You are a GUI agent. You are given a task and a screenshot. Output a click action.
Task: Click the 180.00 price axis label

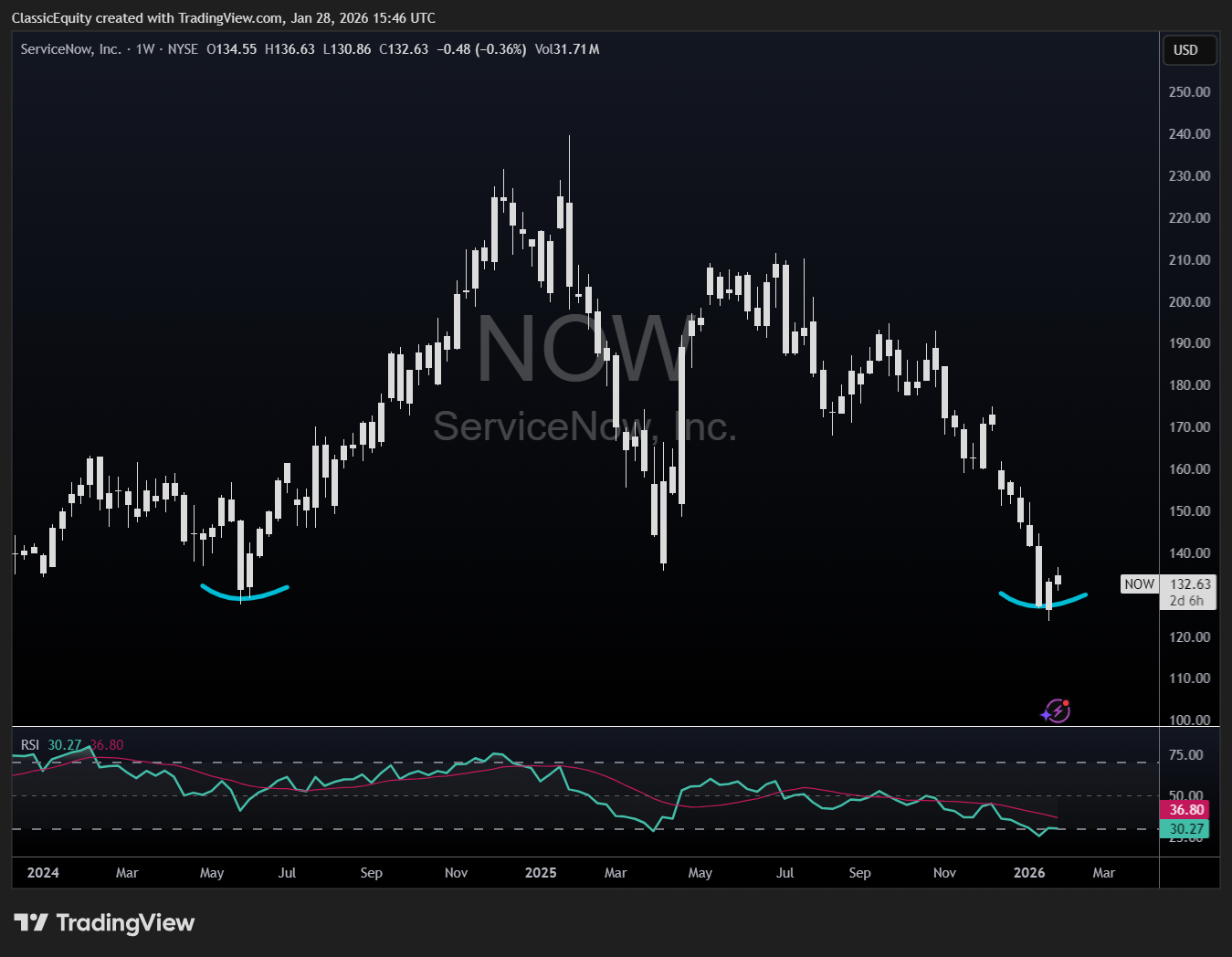pyautogui.click(x=1190, y=385)
